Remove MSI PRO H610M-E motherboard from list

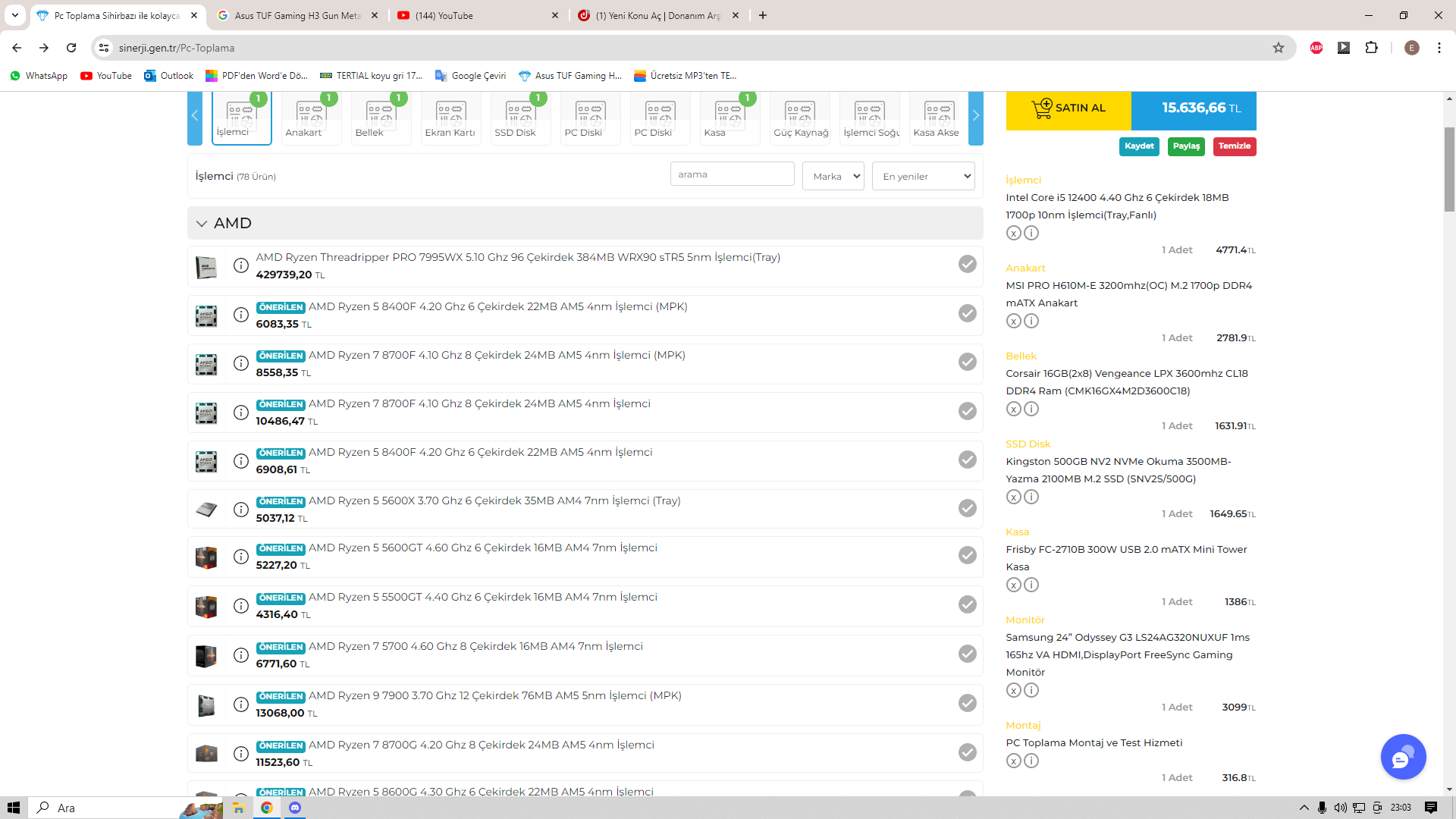1014,321
